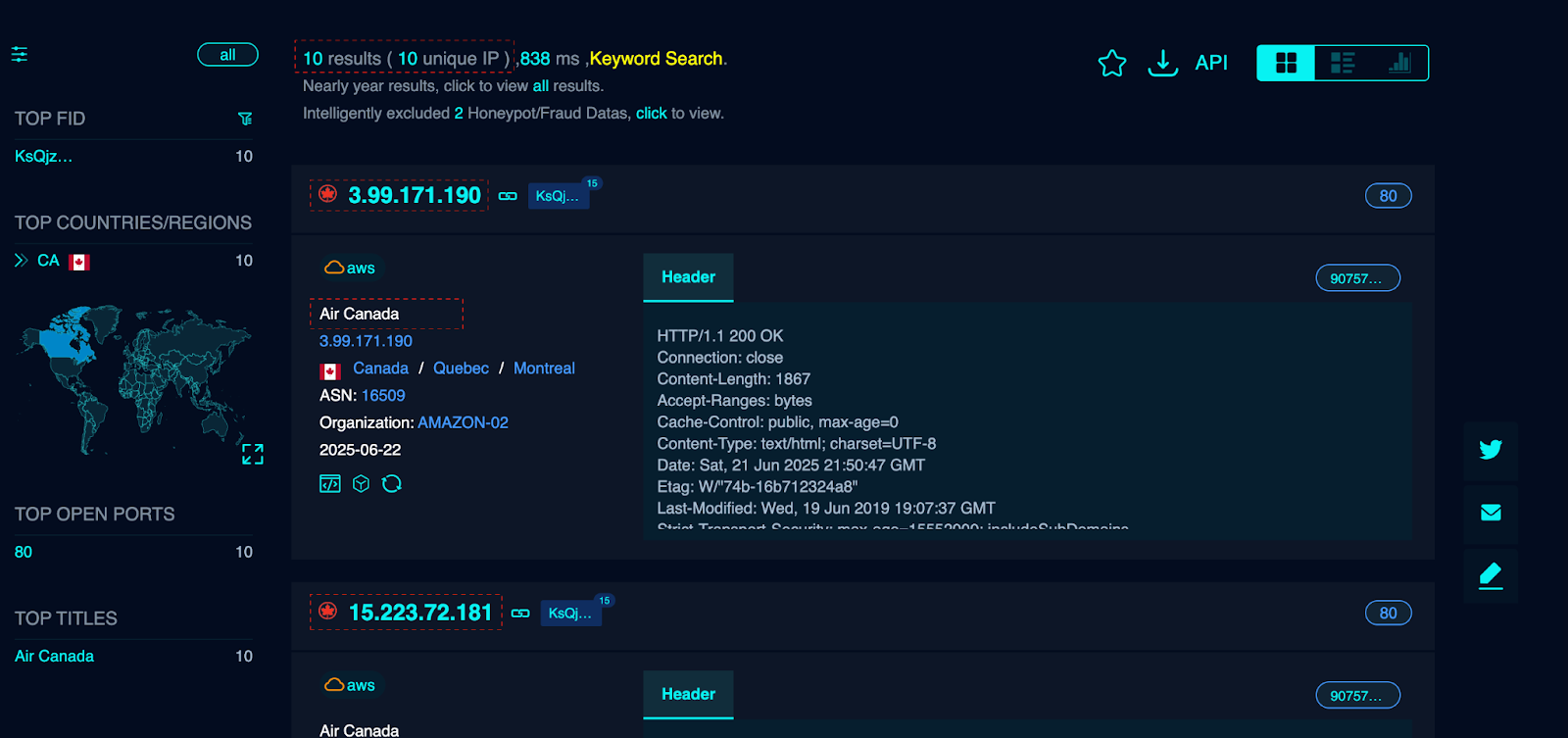Click link icon next to 3.99.171.190
The image size is (1568, 738).
(508, 196)
